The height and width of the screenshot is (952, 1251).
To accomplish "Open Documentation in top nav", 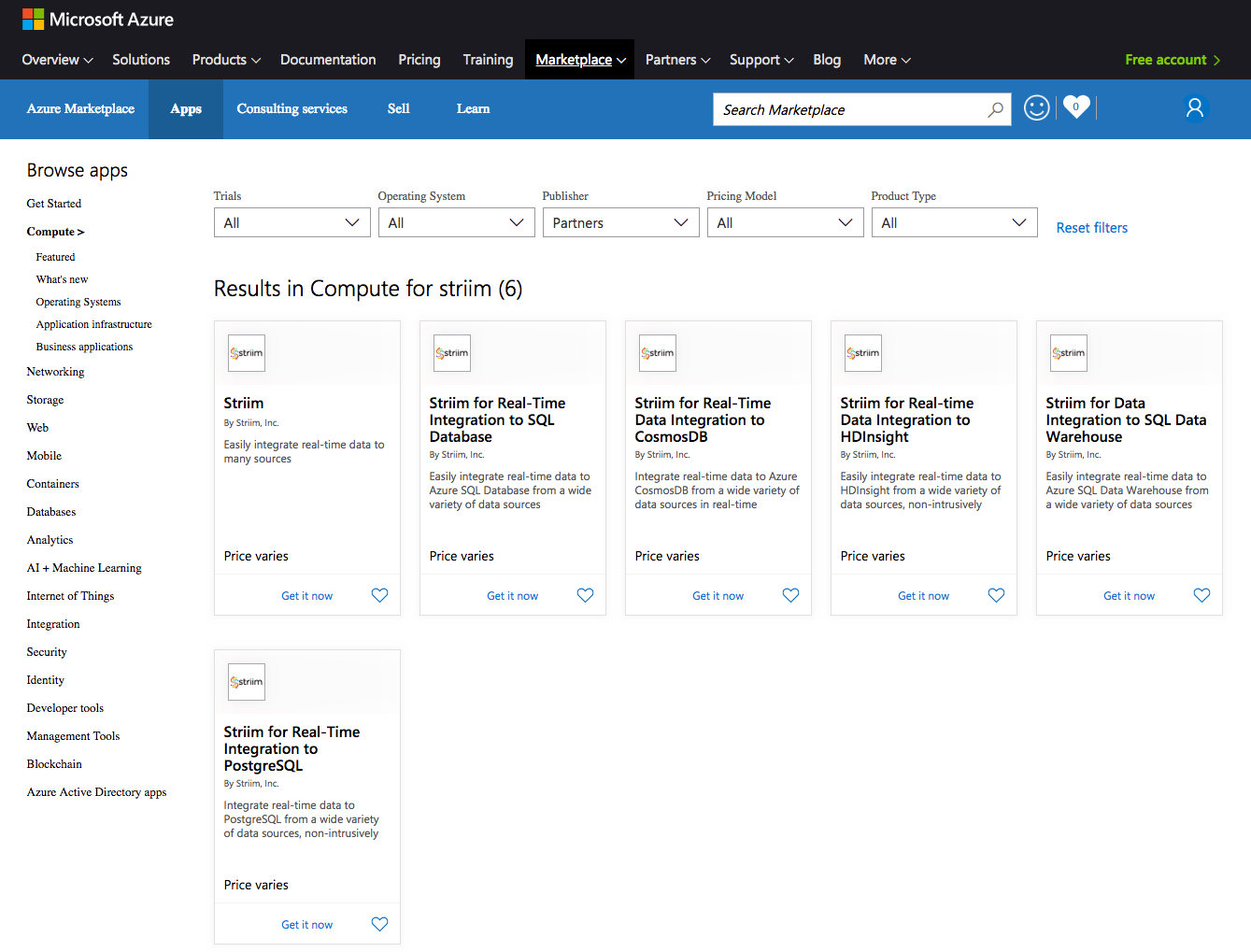I will (x=328, y=60).
